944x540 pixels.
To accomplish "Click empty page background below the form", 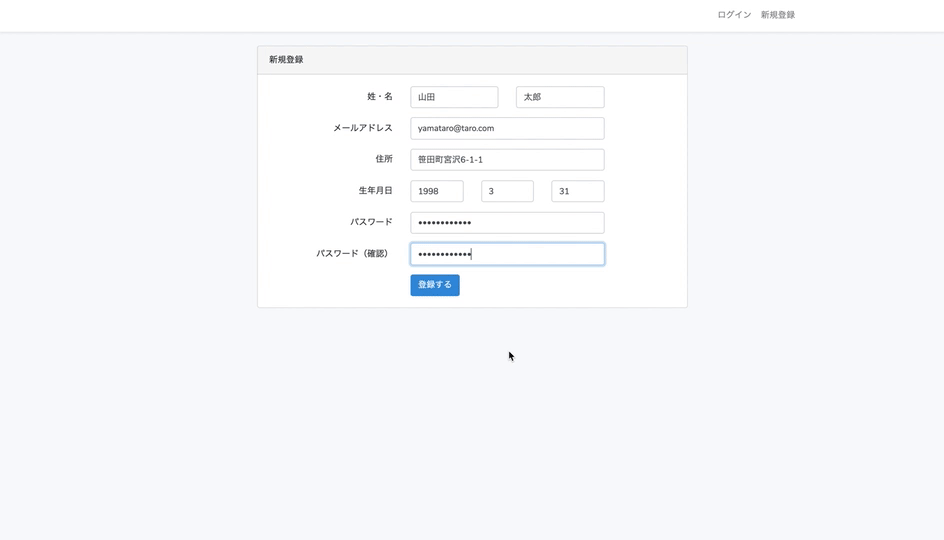I will click(470, 430).
